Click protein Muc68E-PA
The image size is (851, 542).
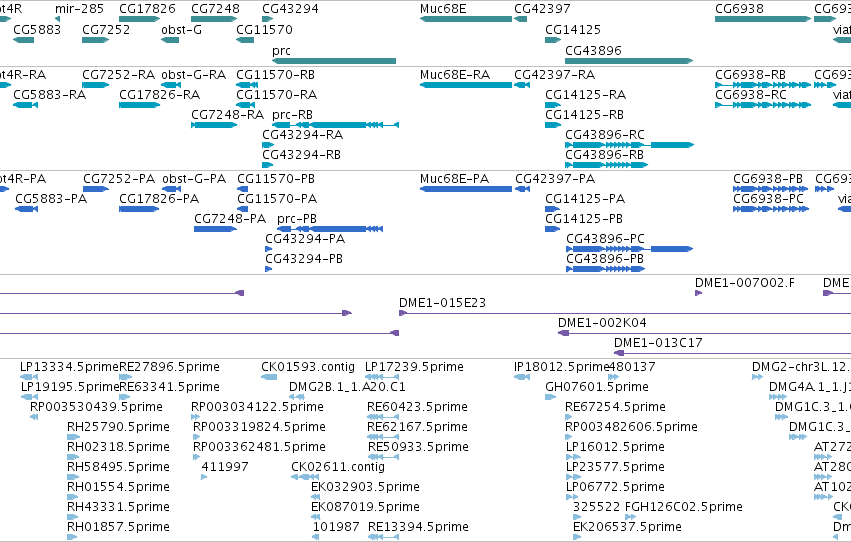(x=466, y=189)
